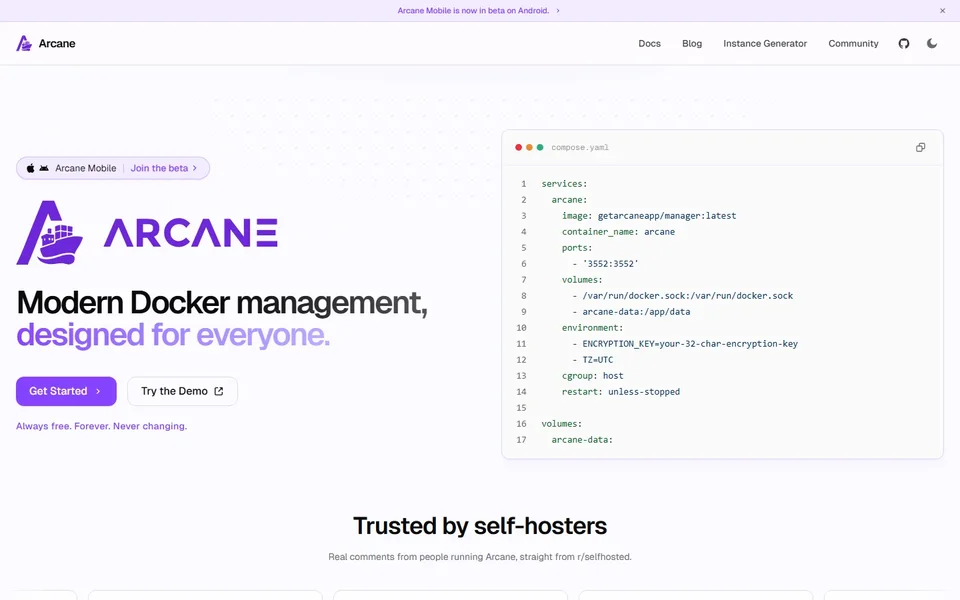Click the Trusted by self-hosters heading
Viewport: 960px width, 600px height.
coord(480,526)
